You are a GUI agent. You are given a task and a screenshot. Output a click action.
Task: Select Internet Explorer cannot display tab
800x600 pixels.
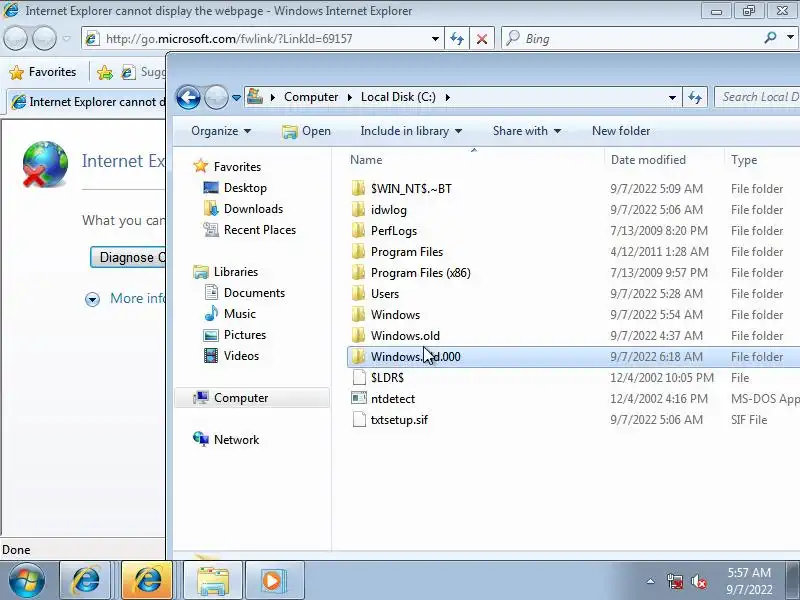point(88,102)
